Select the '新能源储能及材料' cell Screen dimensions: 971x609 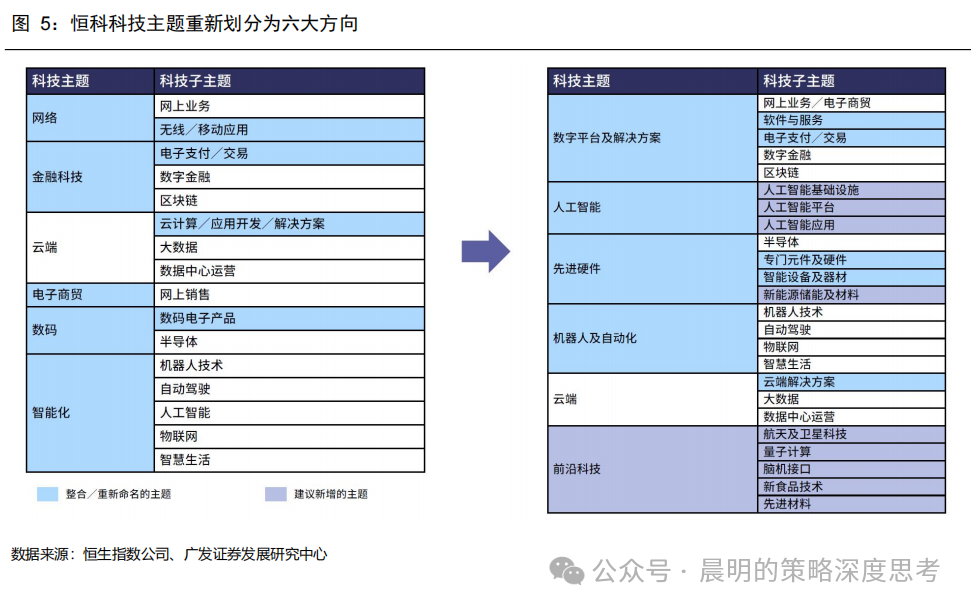(x=851, y=295)
